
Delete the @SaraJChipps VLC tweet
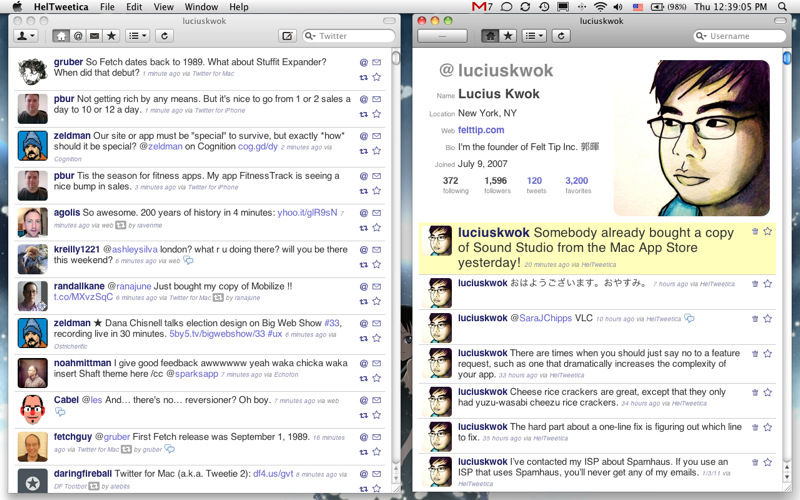(755, 319)
